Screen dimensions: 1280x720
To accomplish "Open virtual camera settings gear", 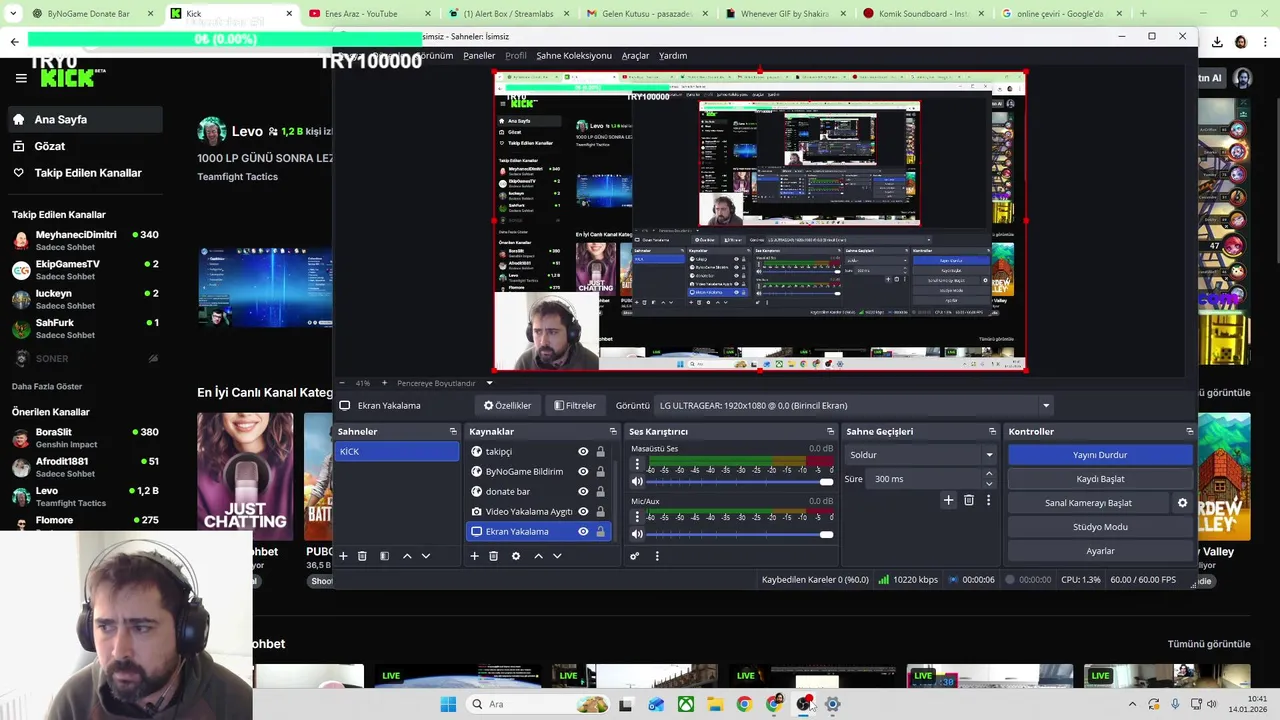I will coord(1182,503).
